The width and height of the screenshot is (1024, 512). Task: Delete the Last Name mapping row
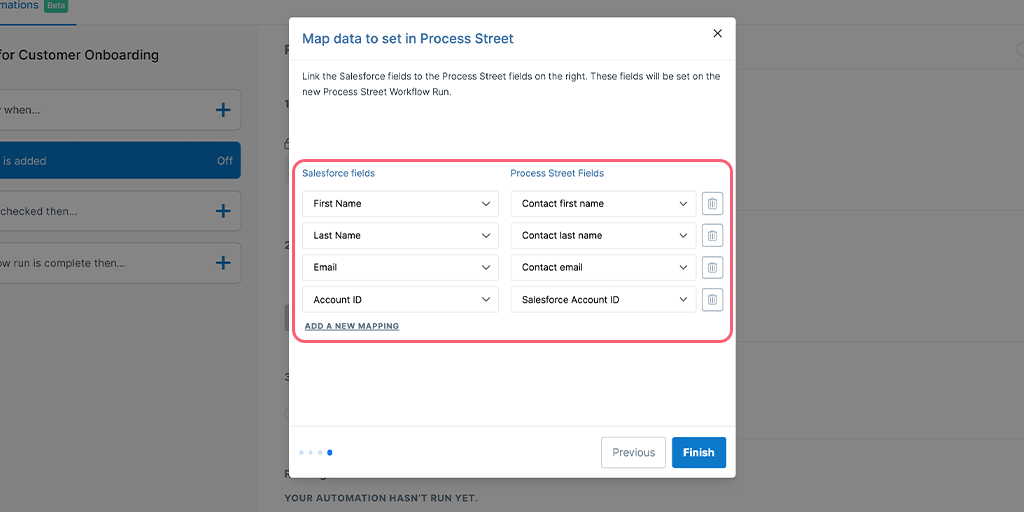coord(712,236)
